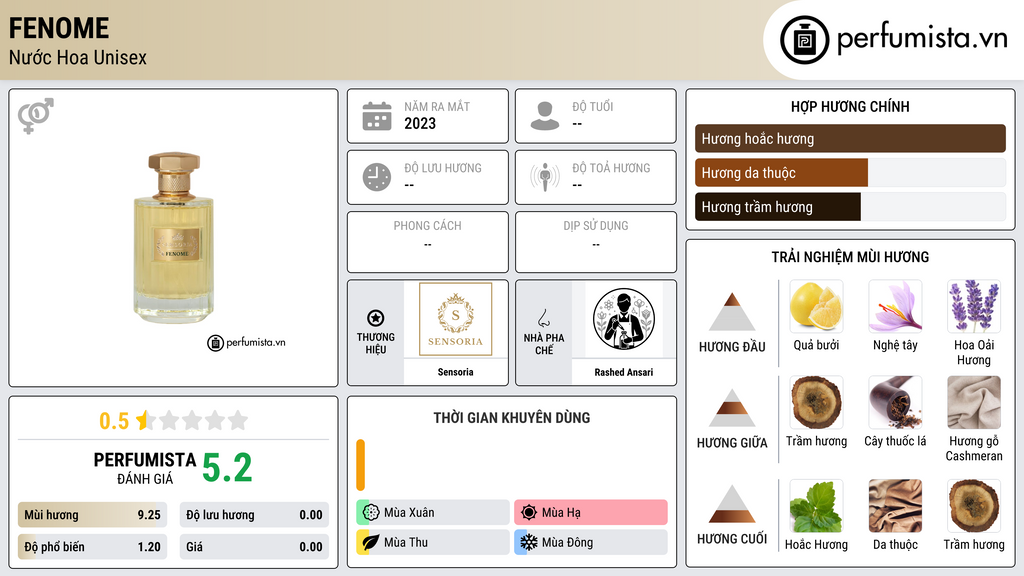Click the clock icon beside Độ lưu hương
Viewport: 1024px width, 576px height.
click(377, 177)
